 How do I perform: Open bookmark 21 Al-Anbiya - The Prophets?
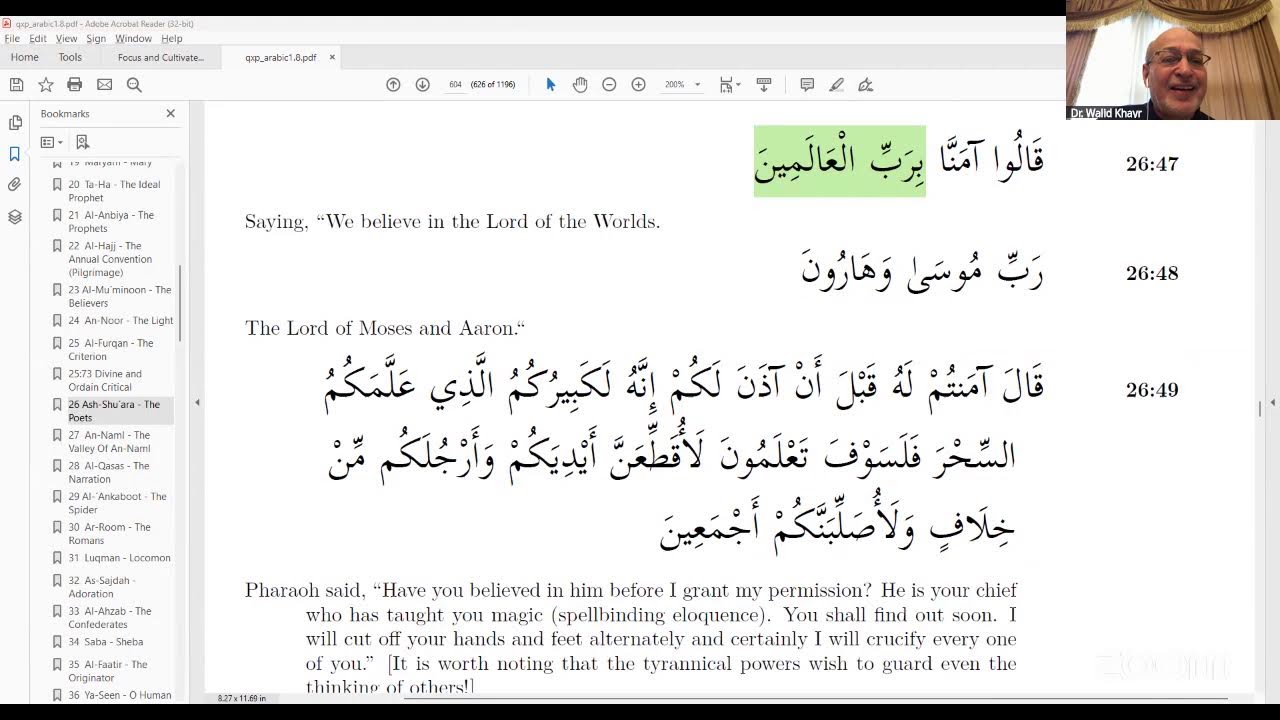pos(111,222)
